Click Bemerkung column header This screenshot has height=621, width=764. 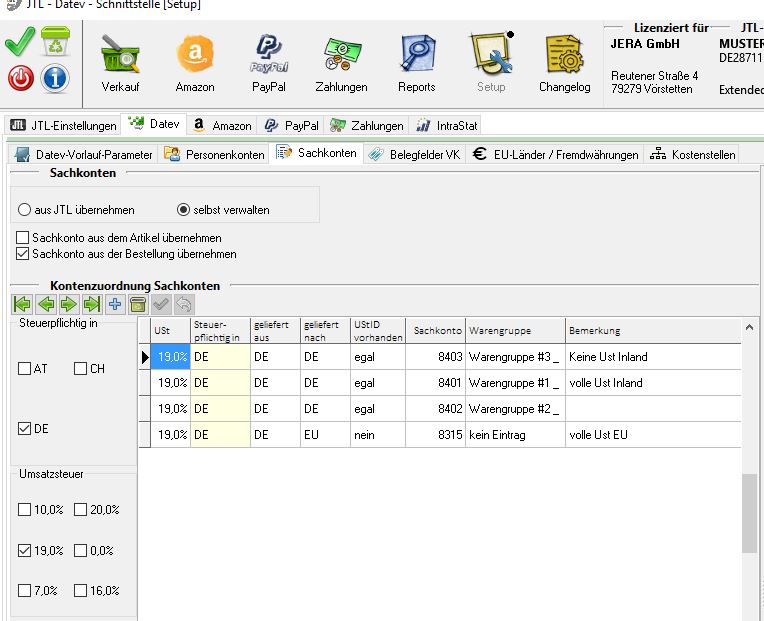(653, 331)
